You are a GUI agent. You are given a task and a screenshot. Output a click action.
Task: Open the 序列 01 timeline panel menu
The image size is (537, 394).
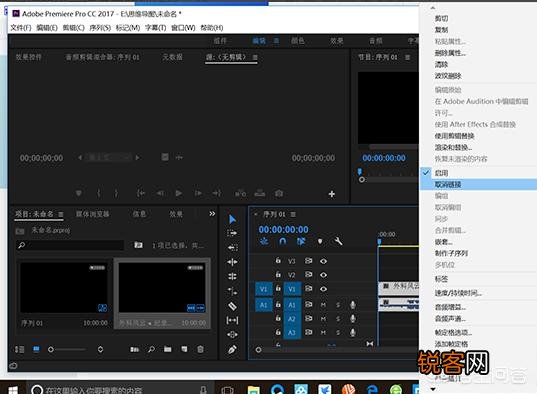point(293,214)
